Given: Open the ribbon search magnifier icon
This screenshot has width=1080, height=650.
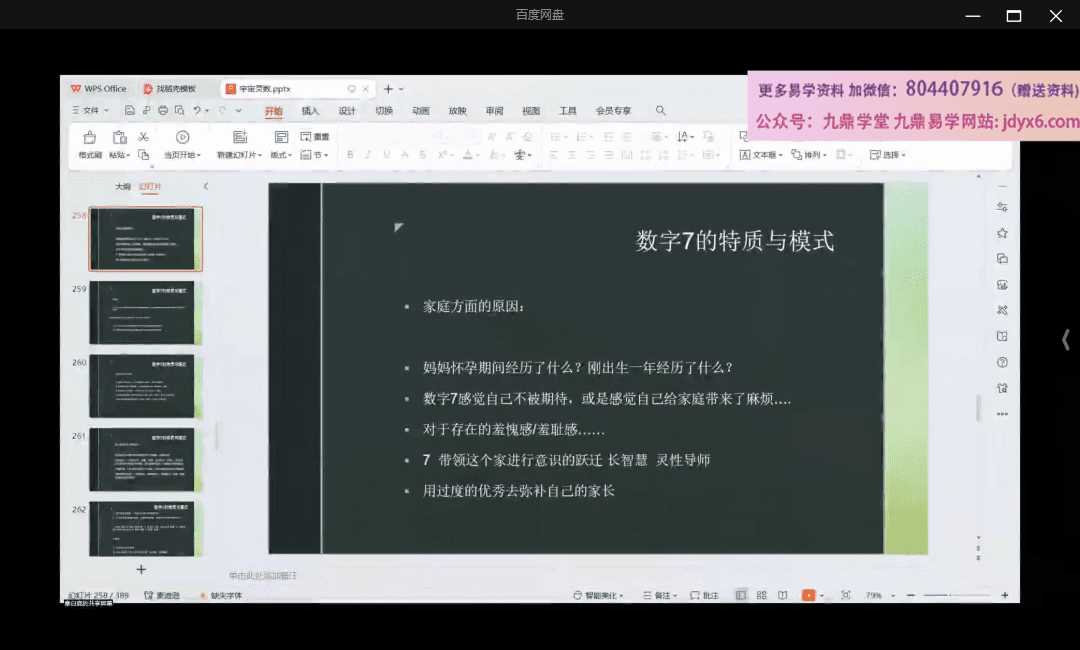Looking at the screenshot, I should tap(659, 111).
